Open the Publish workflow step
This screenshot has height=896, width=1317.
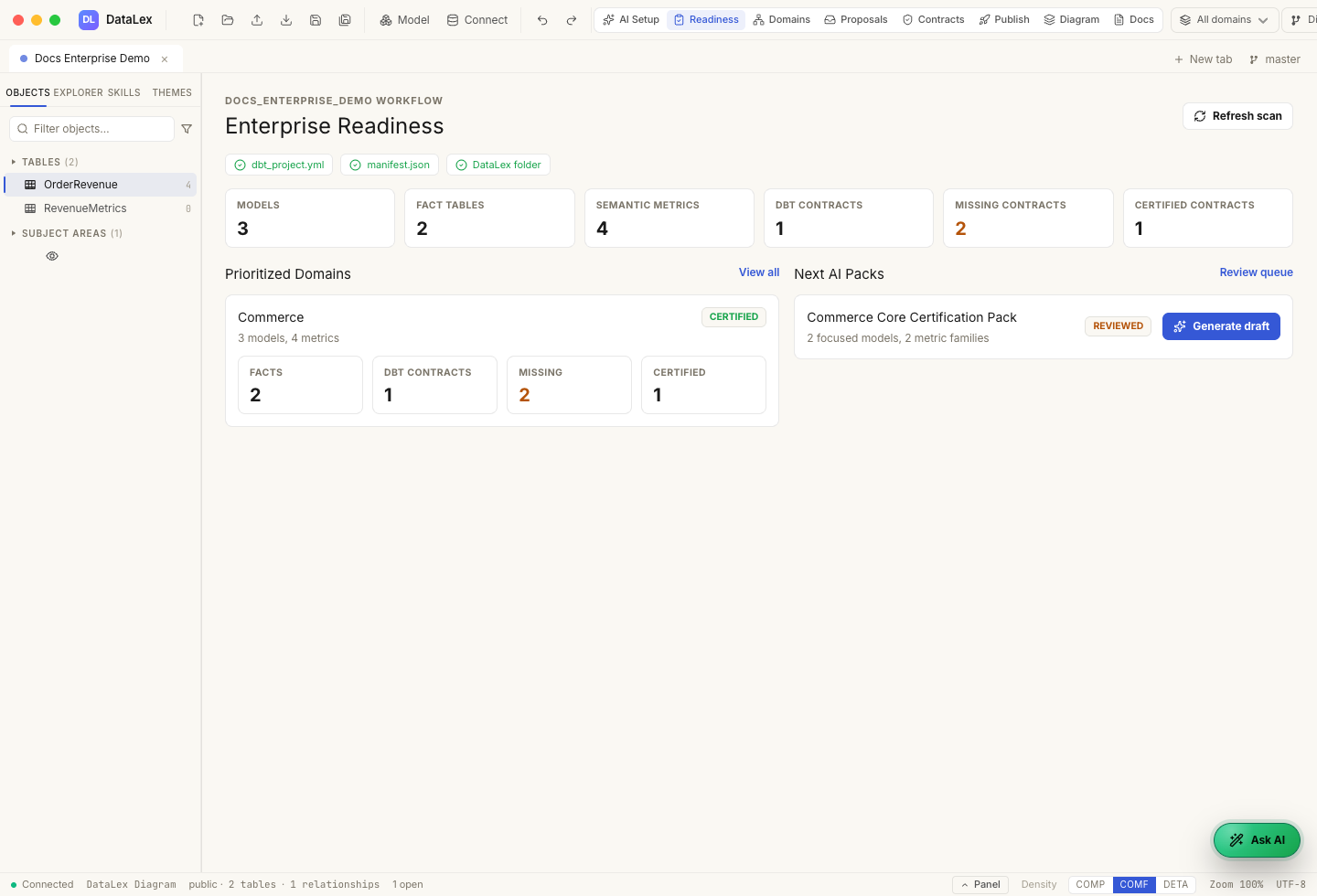[x=1004, y=19]
